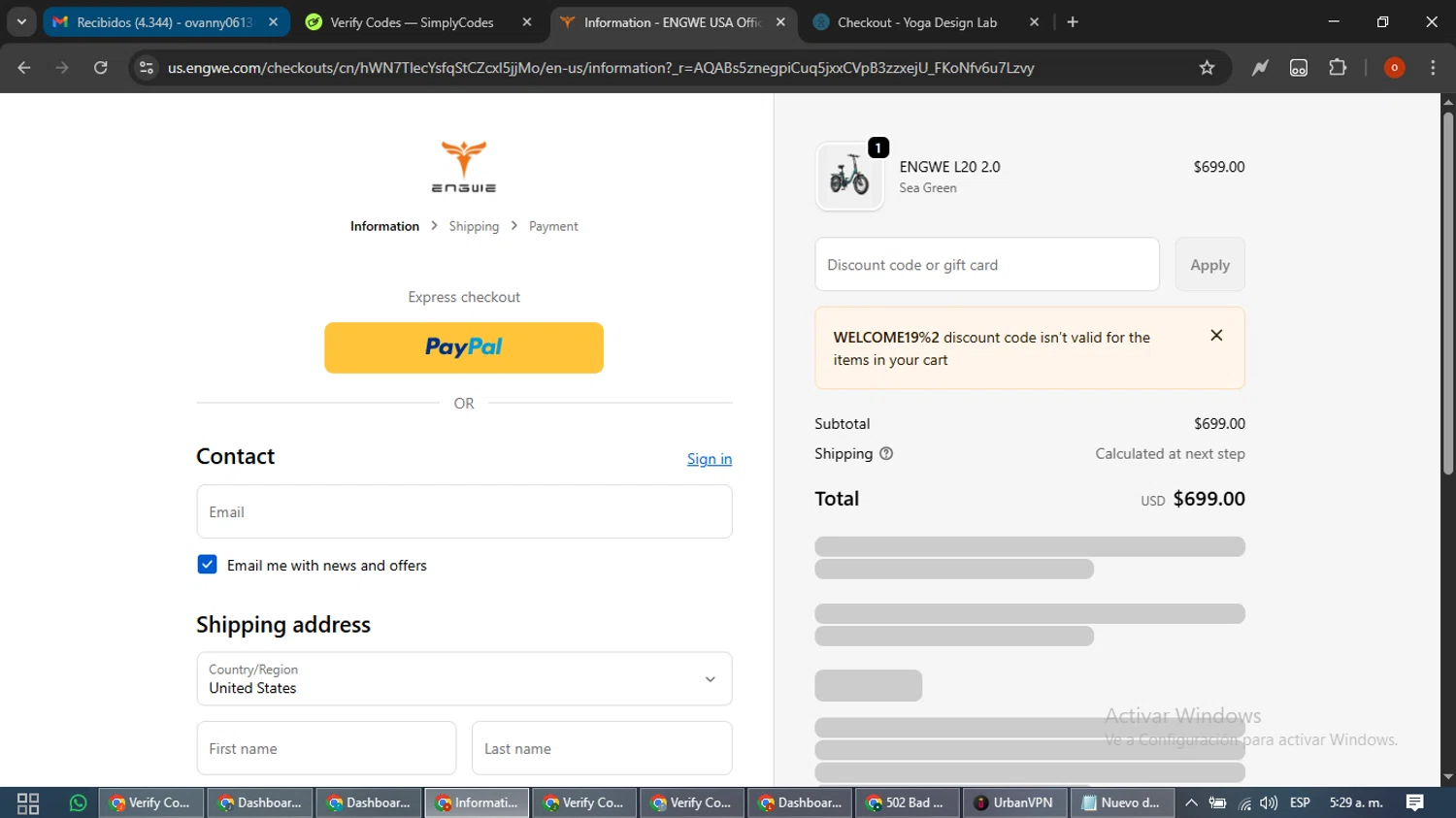Click the page vertical scrollbar

(x=1447, y=291)
